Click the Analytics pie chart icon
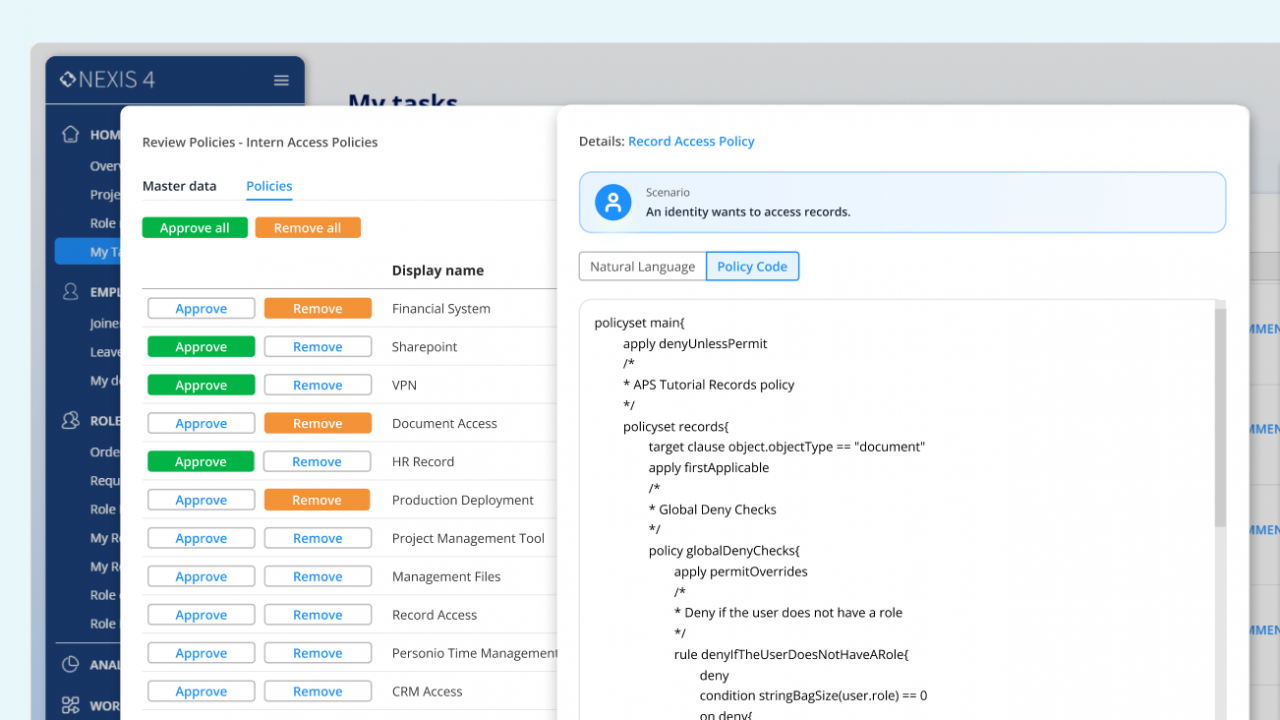Viewport: 1280px width, 720px height. [x=70, y=664]
